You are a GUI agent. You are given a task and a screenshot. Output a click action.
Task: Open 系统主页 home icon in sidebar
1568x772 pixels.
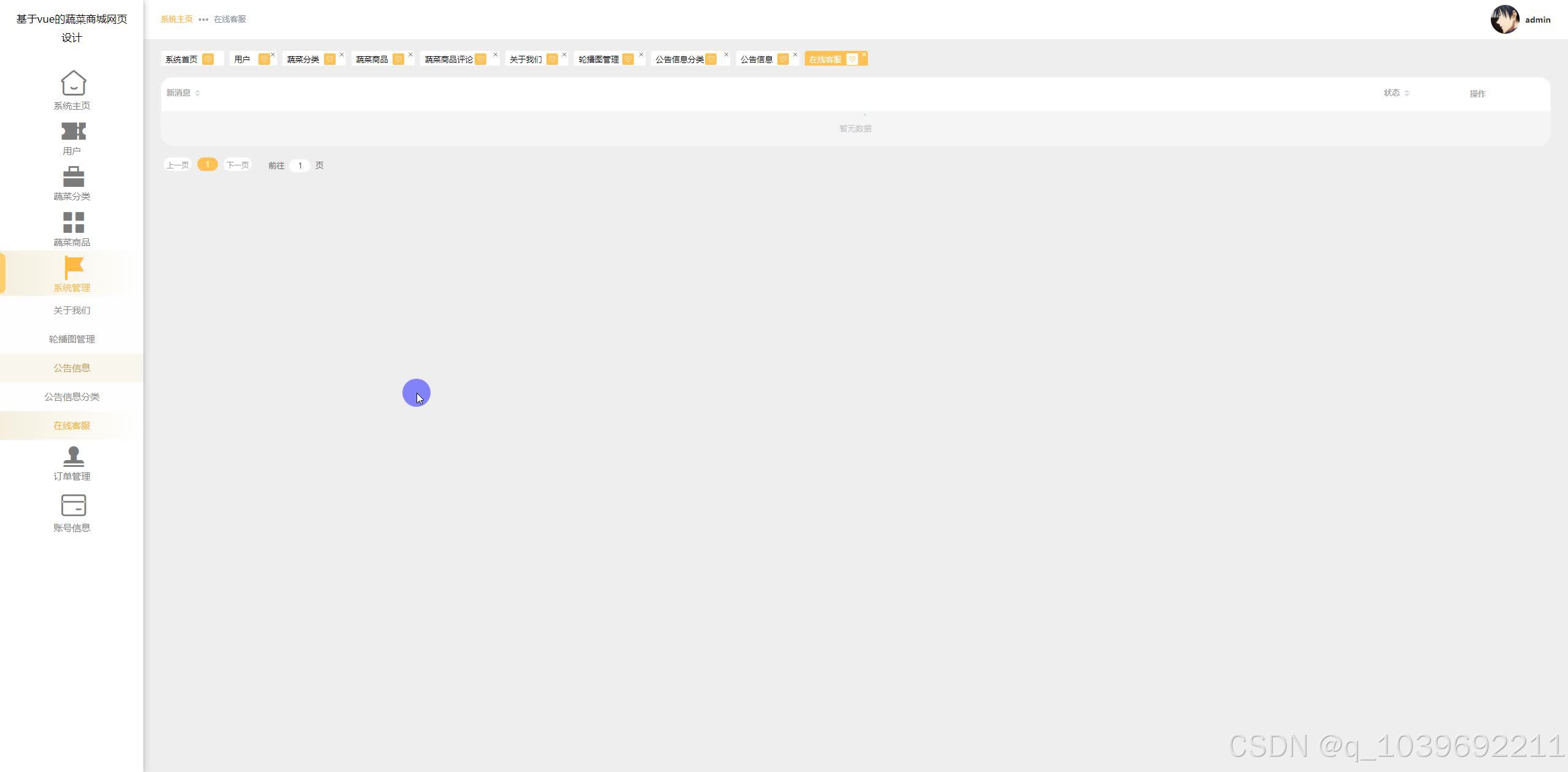(x=73, y=83)
